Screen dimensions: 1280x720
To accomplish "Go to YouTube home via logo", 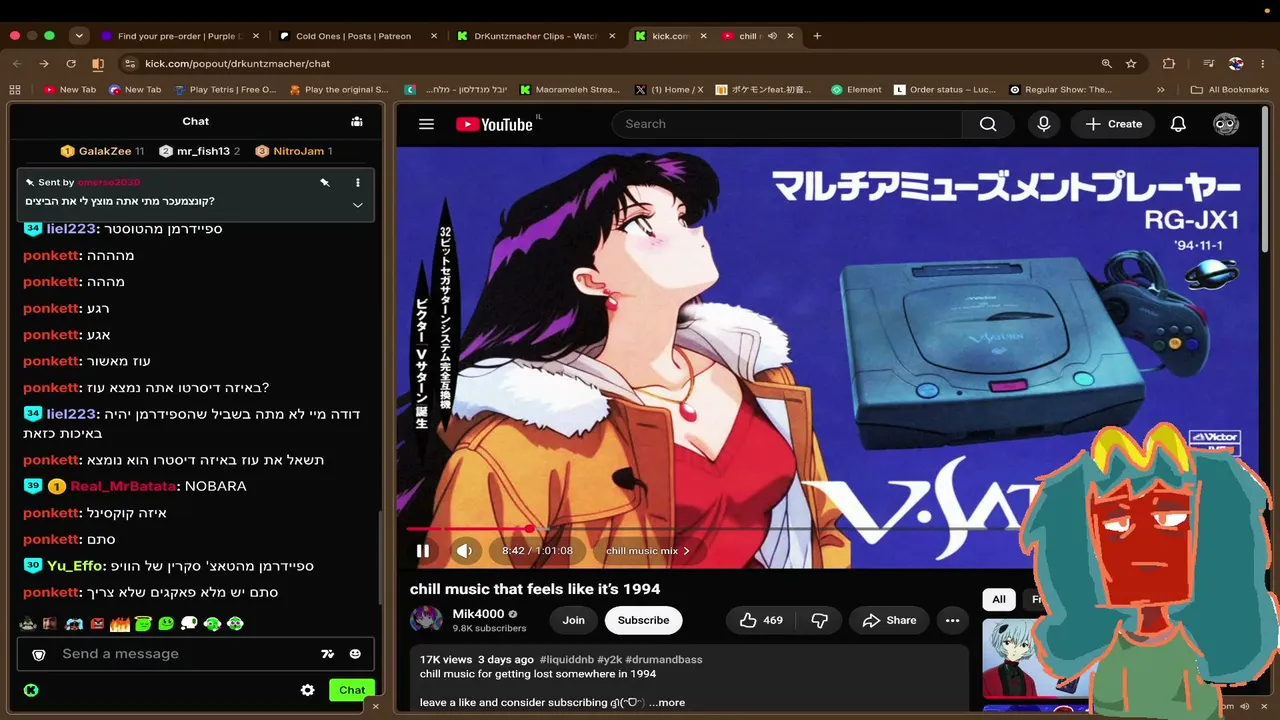I will (x=494, y=124).
